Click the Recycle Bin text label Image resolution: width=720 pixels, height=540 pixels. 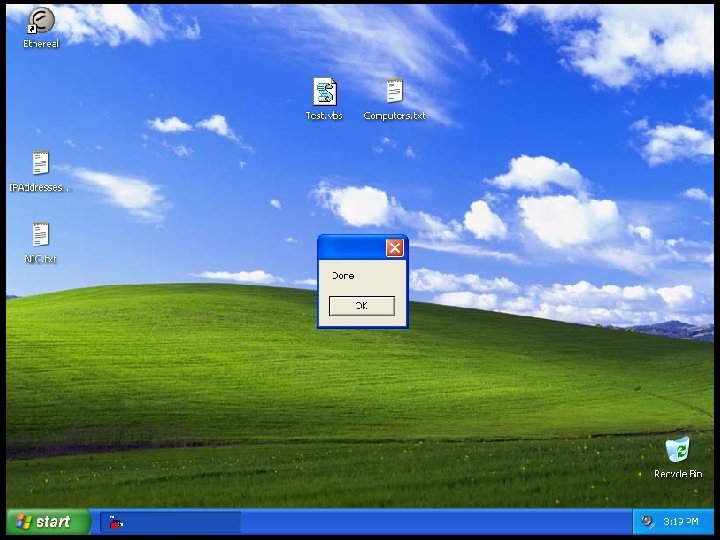pyautogui.click(x=678, y=473)
